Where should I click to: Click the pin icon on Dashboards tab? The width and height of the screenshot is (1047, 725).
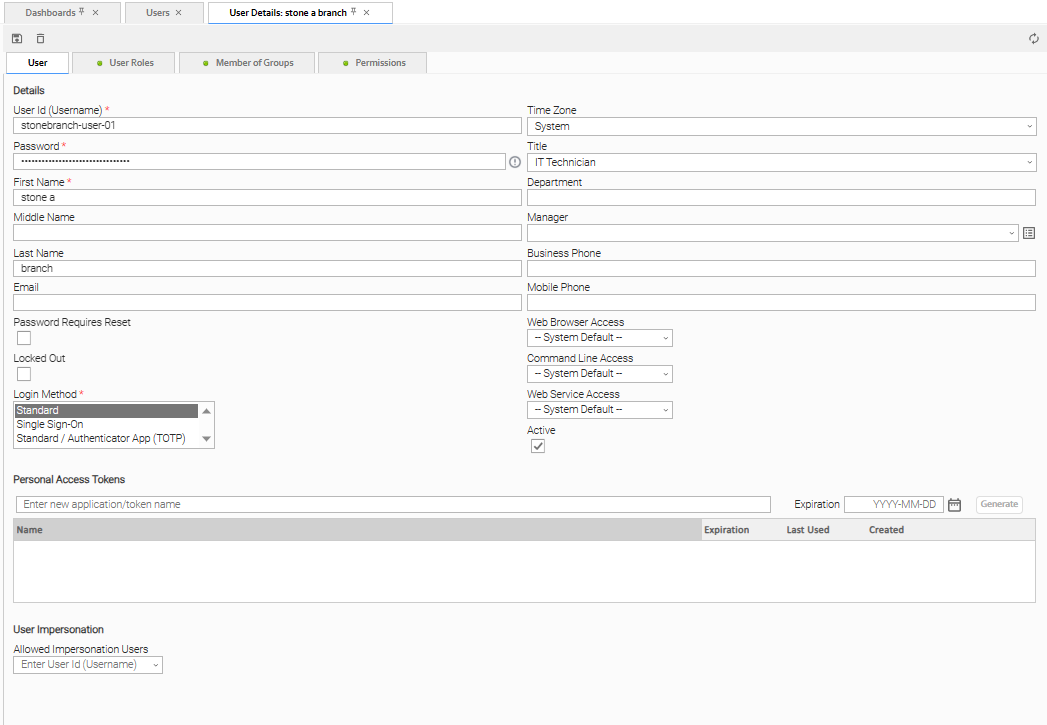(x=82, y=12)
